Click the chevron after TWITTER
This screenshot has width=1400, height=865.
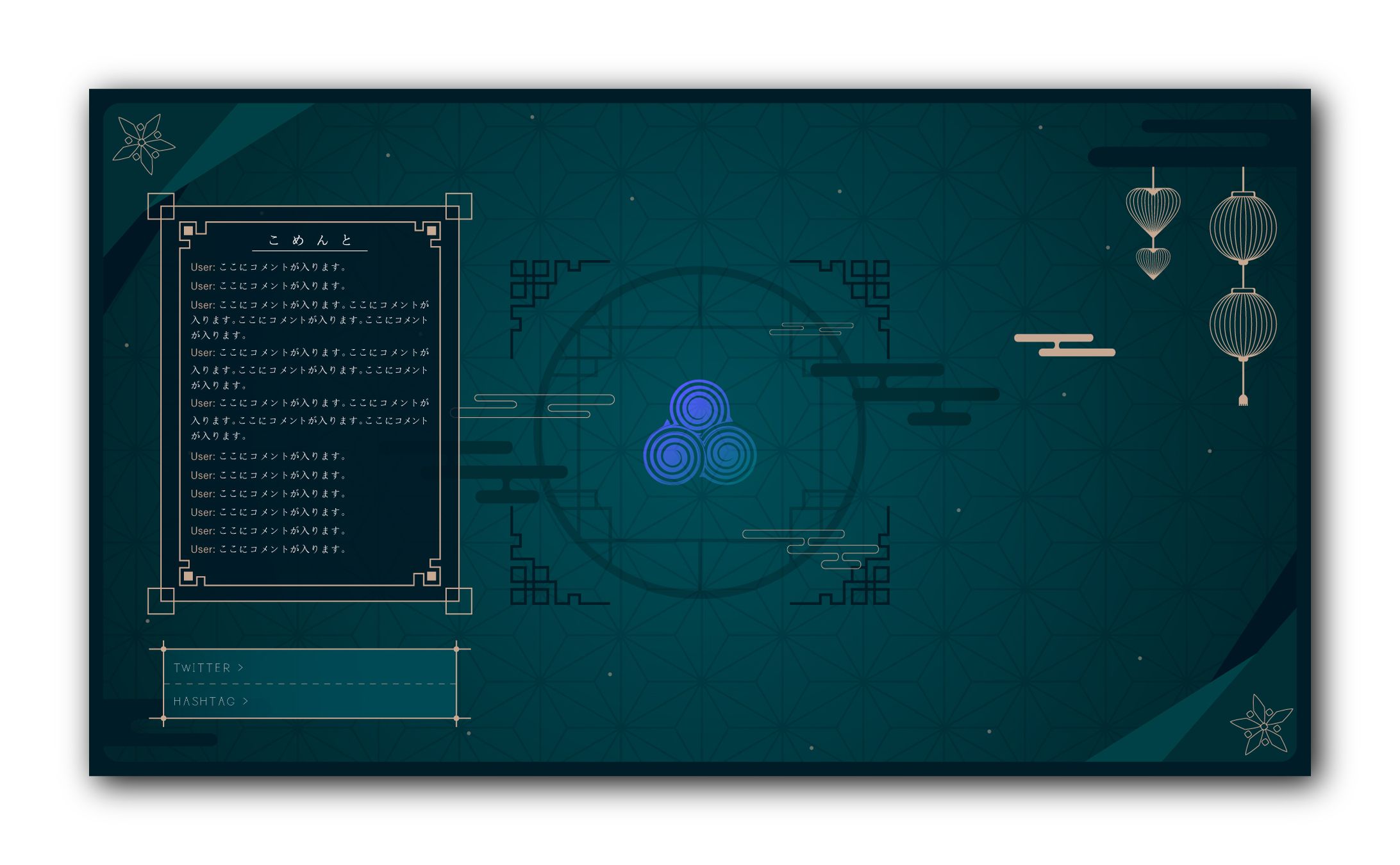pos(241,668)
